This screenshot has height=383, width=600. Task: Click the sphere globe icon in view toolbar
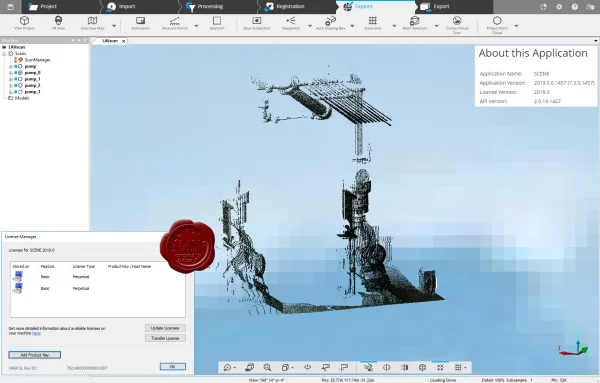tap(422, 367)
